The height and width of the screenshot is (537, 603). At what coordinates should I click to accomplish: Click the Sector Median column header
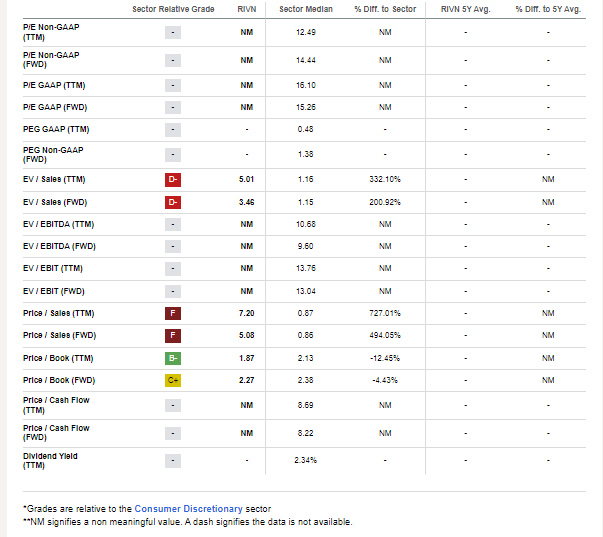[x=306, y=9]
